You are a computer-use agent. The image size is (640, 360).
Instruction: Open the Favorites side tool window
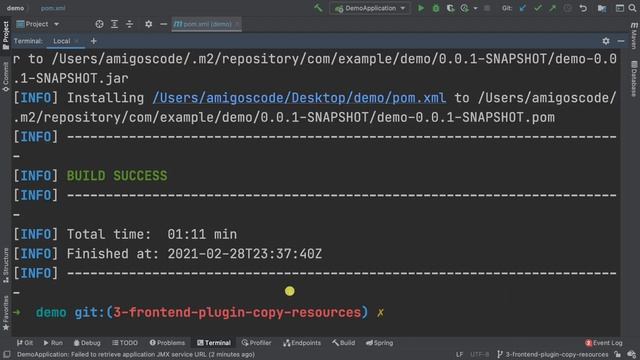(x=5, y=313)
